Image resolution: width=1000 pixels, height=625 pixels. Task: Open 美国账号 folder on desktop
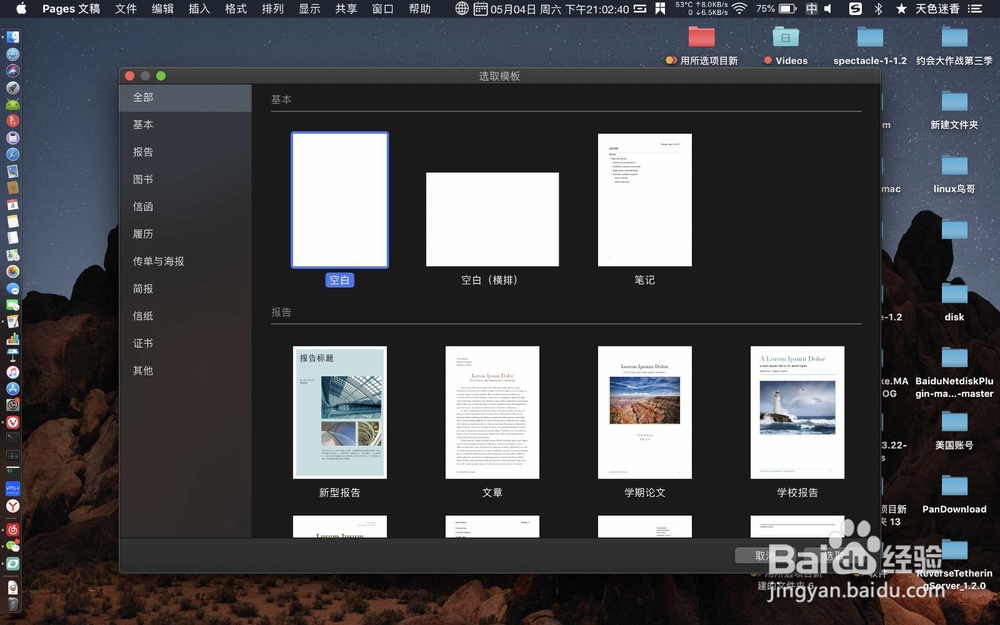point(955,422)
